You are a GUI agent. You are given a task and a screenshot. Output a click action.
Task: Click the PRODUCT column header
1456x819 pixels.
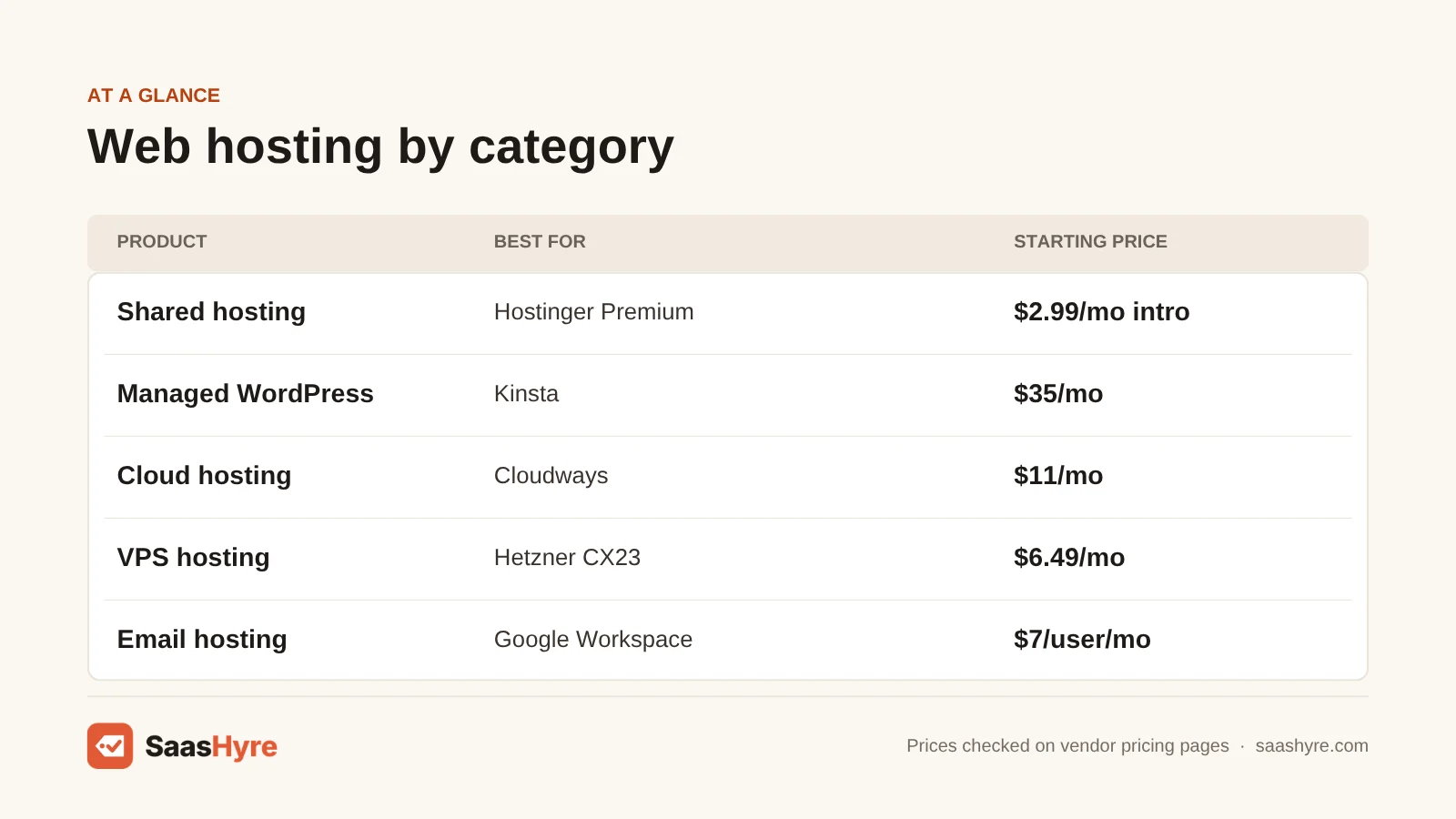point(162,241)
